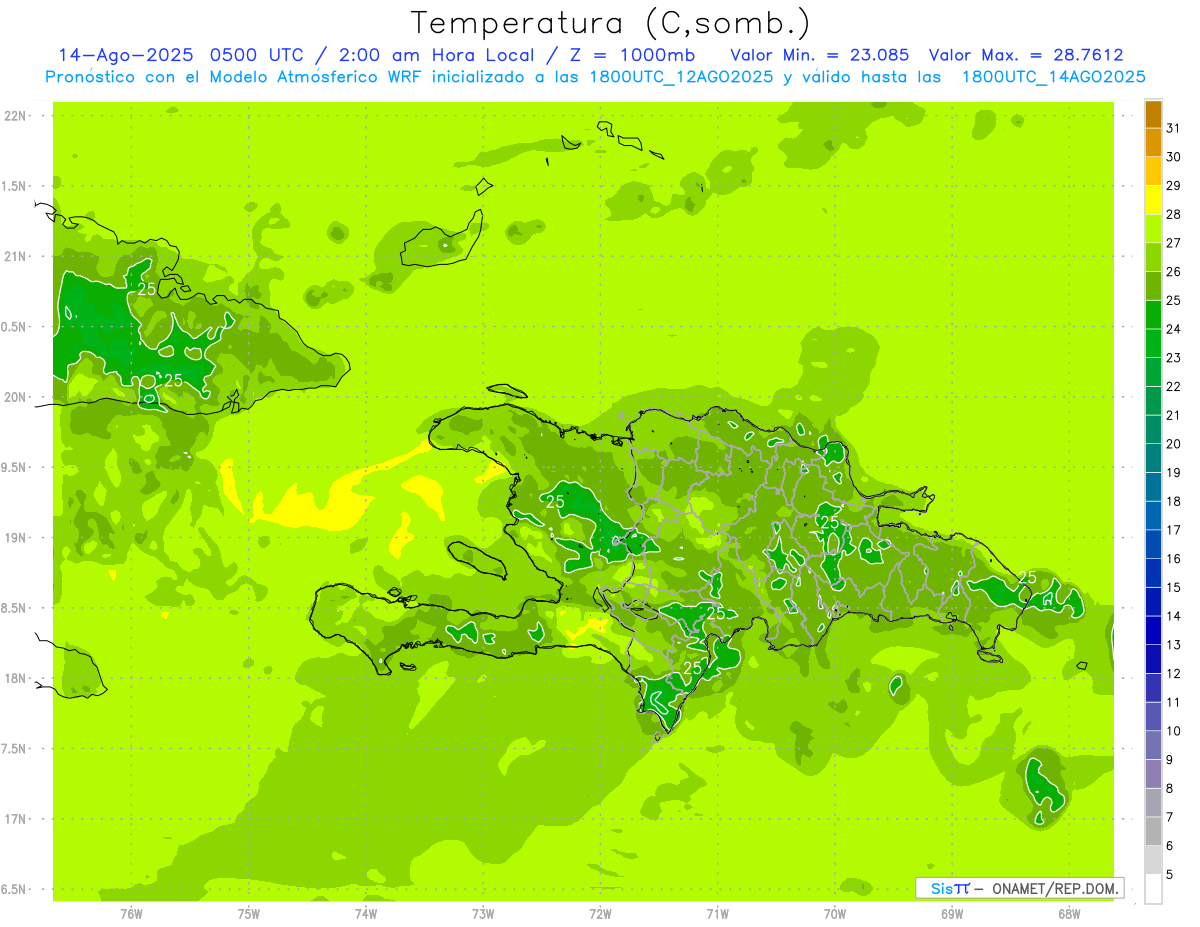Click the "8" label on the color scale

(x=1170, y=789)
